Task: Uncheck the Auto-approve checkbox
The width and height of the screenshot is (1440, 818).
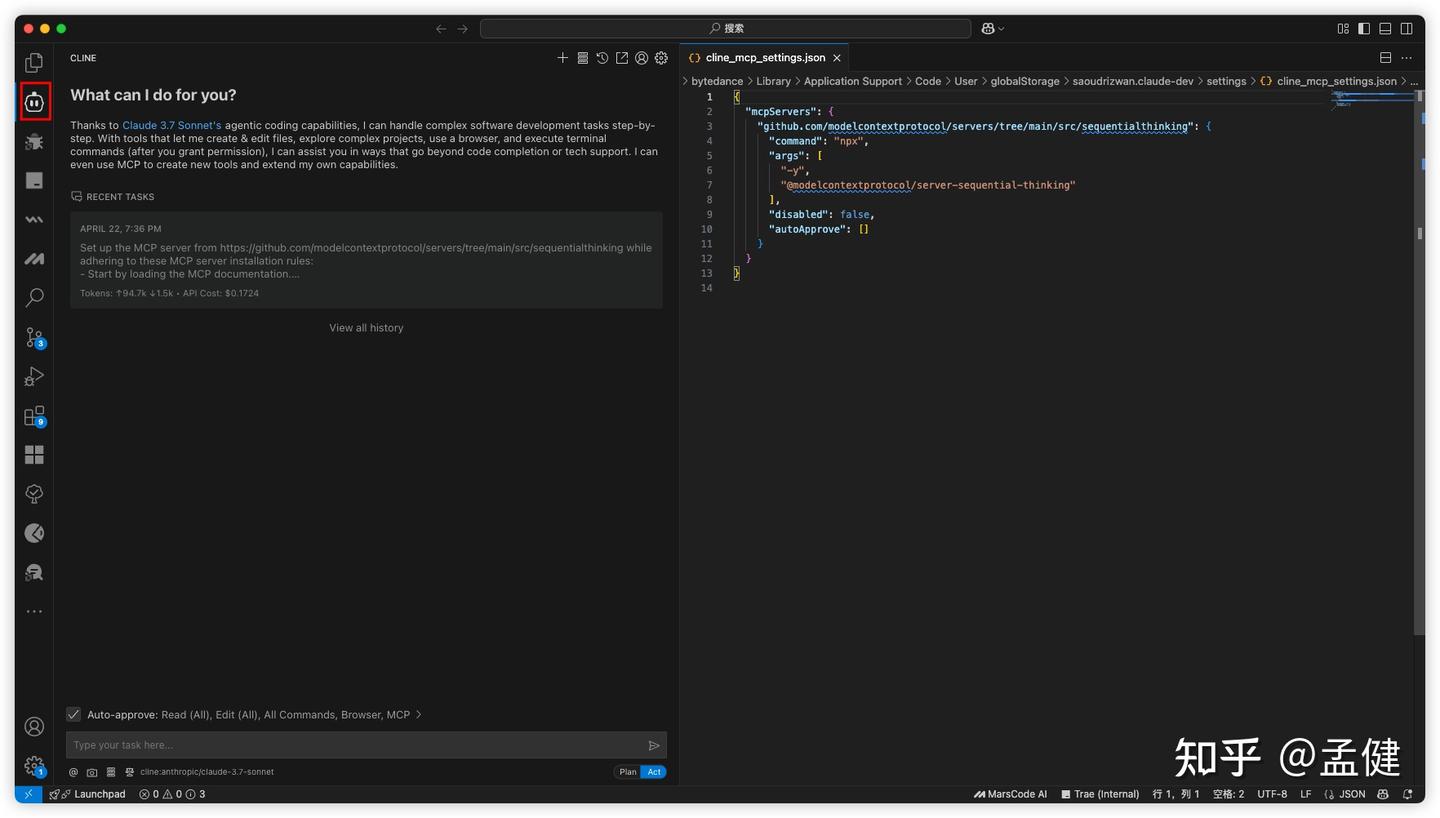Action: pos(74,714)
